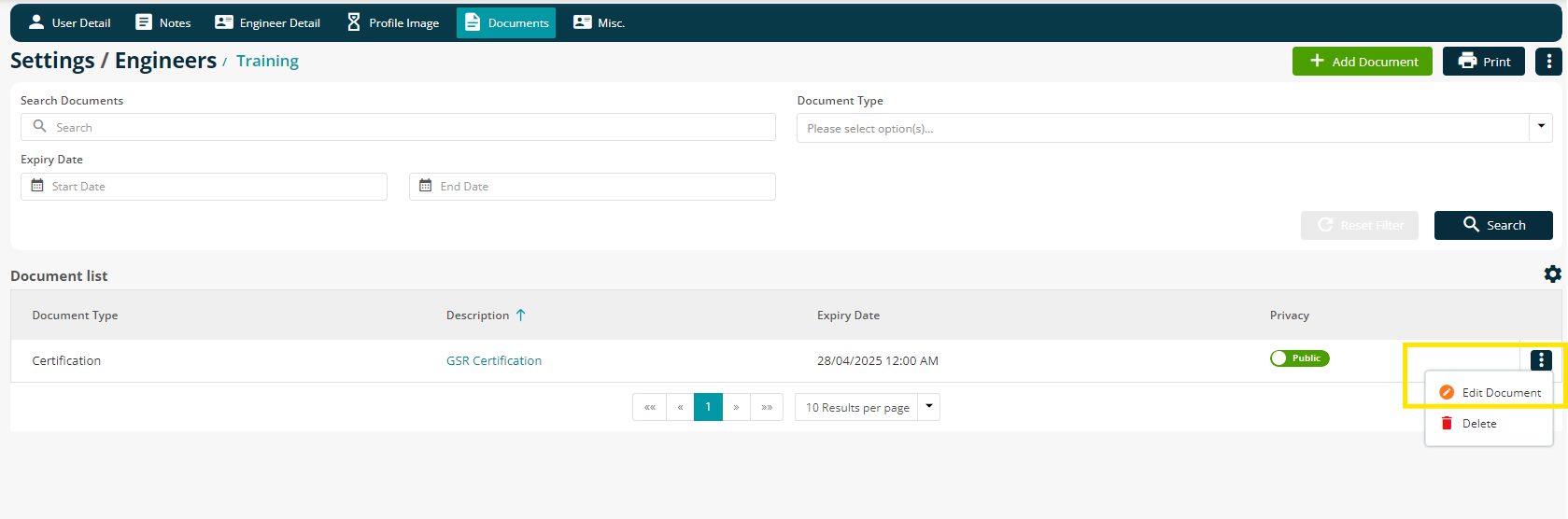Click the dark Search button
This screenshot has width=1568, height=519.
click(x=1493, y=225)
